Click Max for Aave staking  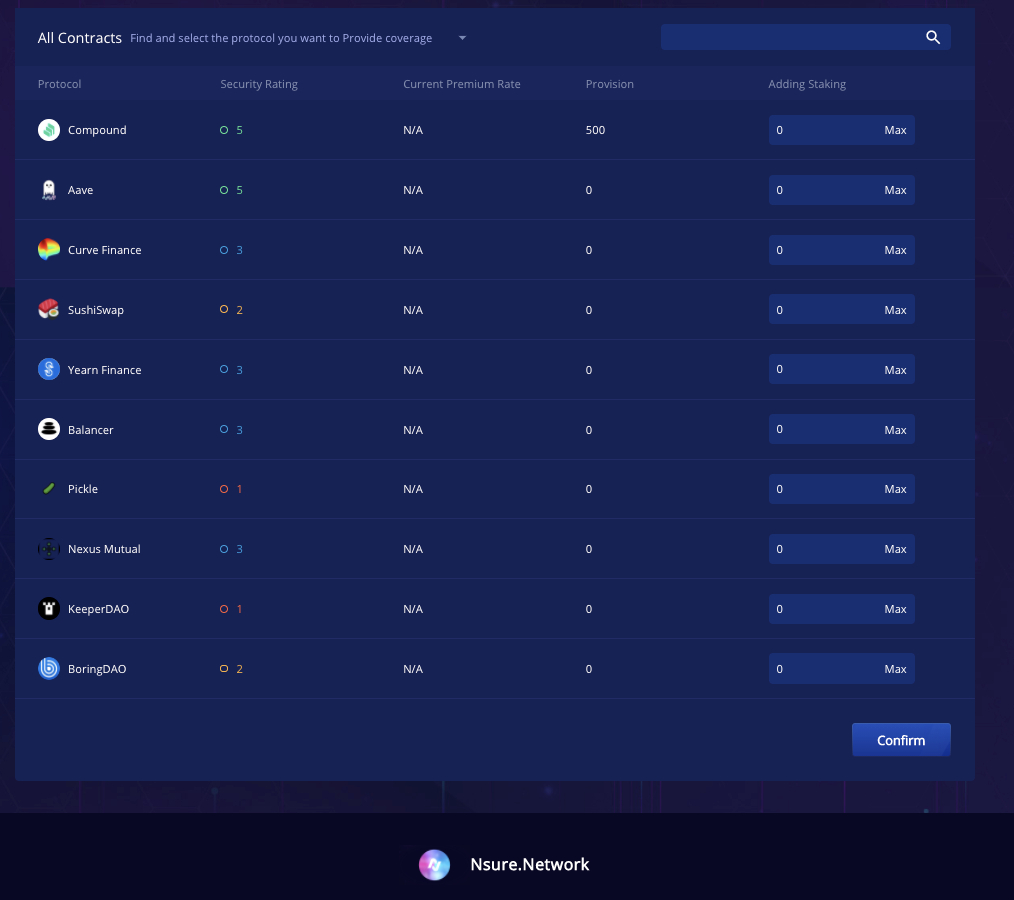895,190
